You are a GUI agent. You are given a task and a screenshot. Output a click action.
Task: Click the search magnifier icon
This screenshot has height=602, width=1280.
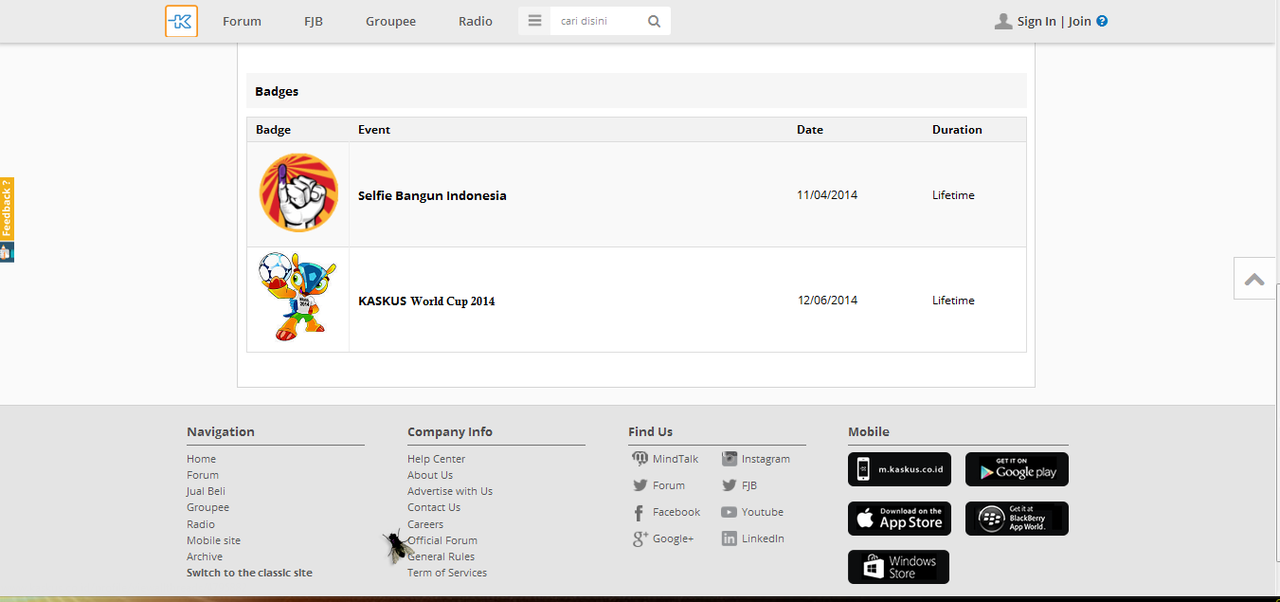[654, 21]
